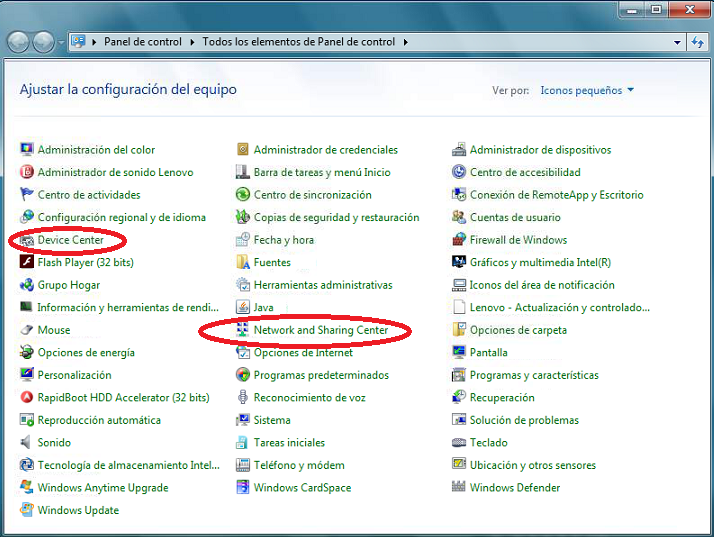The width and height of the screenshot is (714, 537).
Task: Open Teléfono y módem link
Action: (299, 465)
